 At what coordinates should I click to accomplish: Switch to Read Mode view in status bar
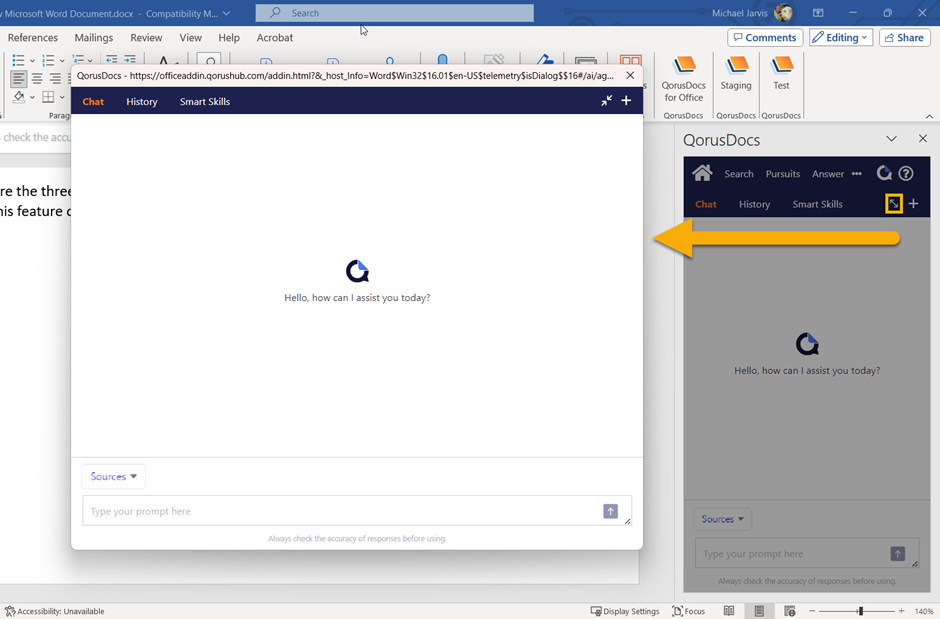coord(729,611)
